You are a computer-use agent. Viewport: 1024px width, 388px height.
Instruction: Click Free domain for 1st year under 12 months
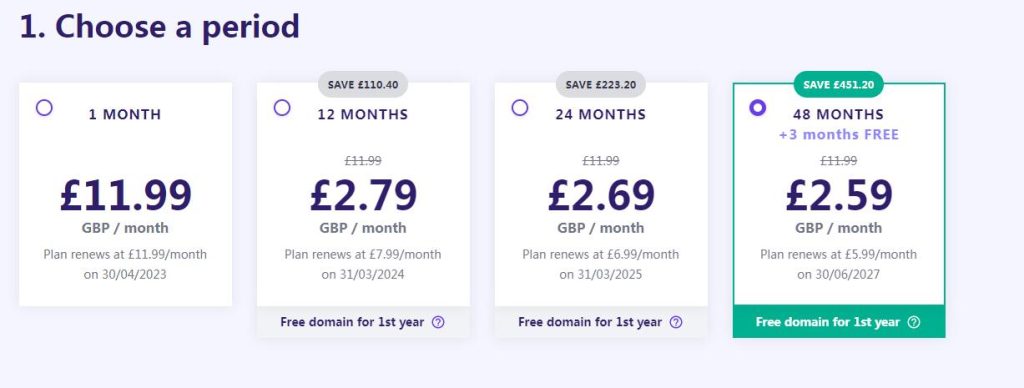pyautogui.click(x=352, y=322)
